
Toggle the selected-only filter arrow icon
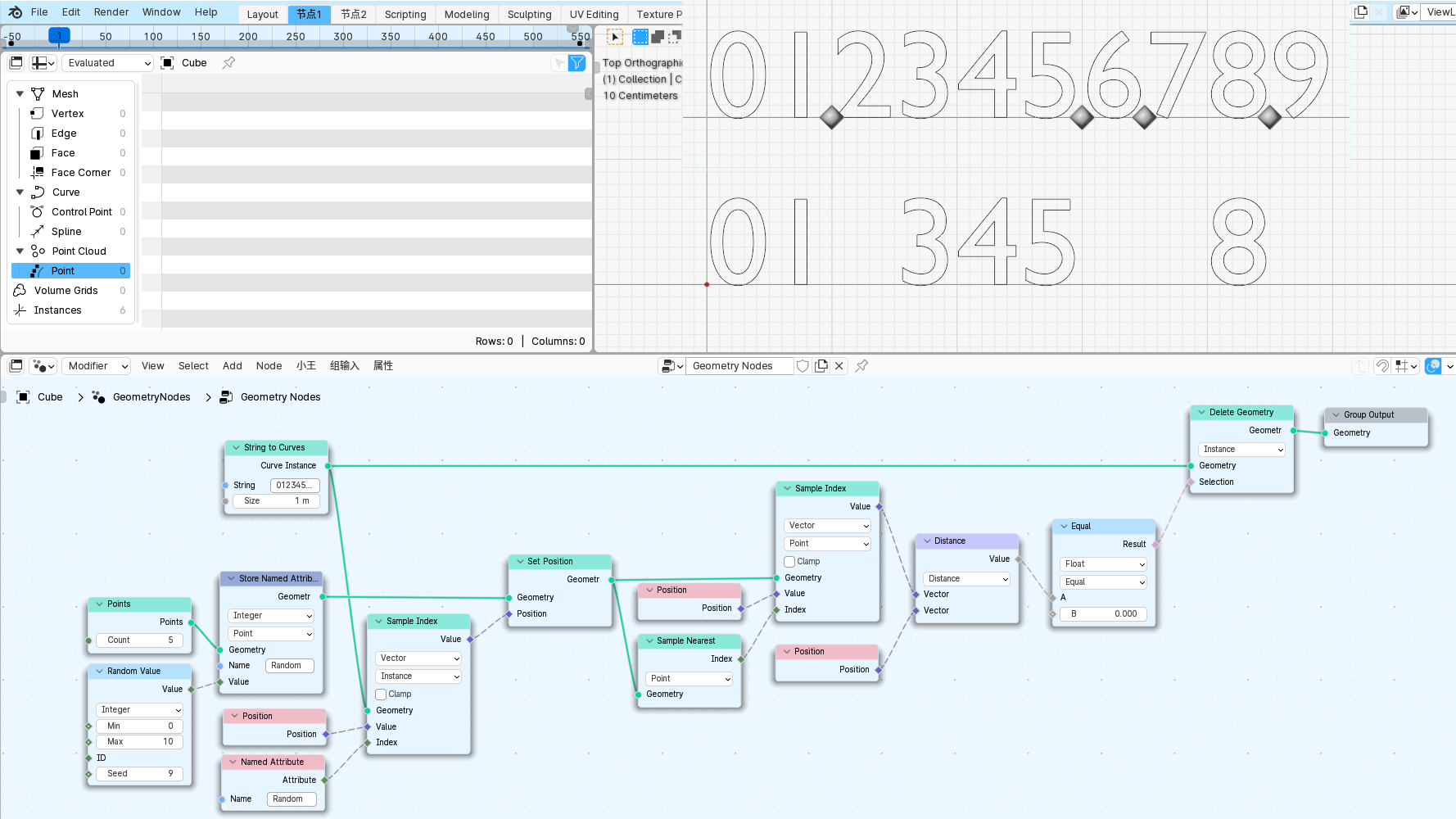pyautogui.click(x=559, y=63)
